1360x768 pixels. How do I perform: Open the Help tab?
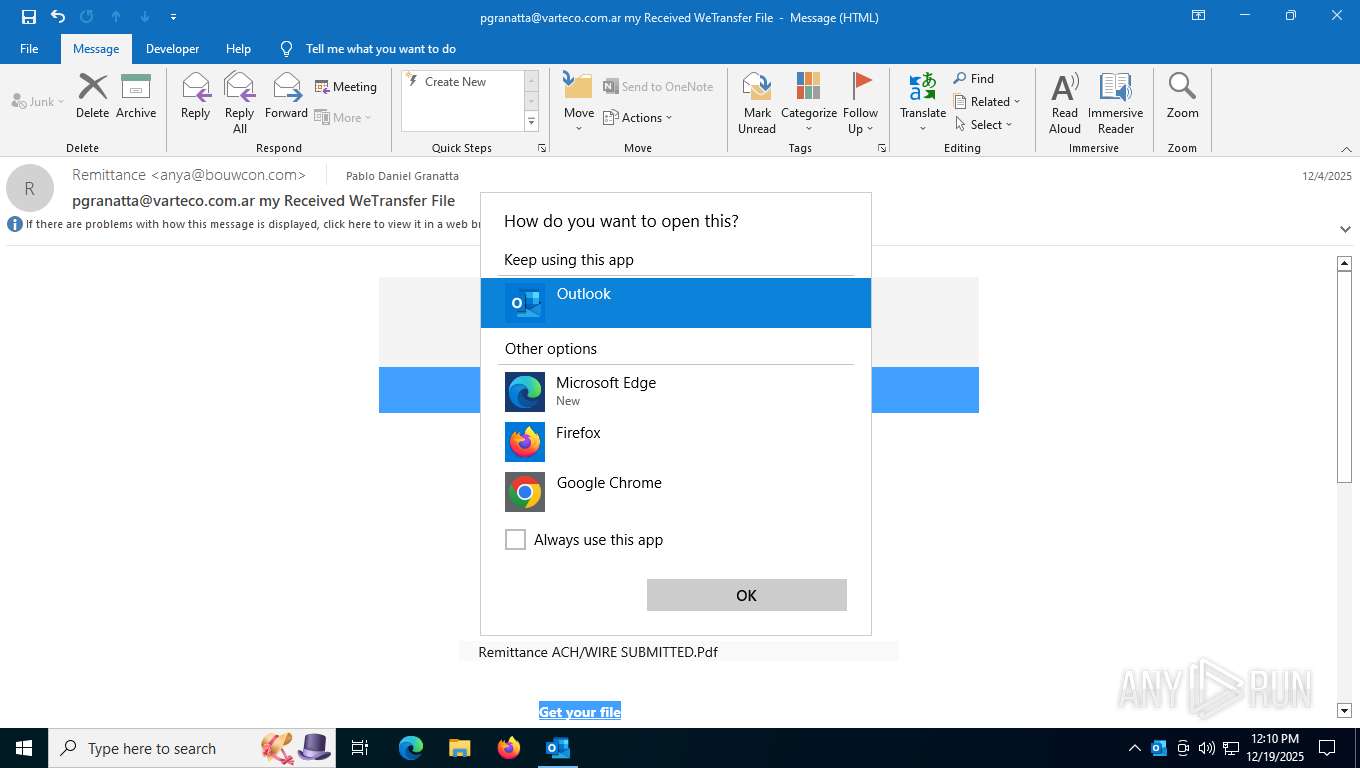click(238, 48)
